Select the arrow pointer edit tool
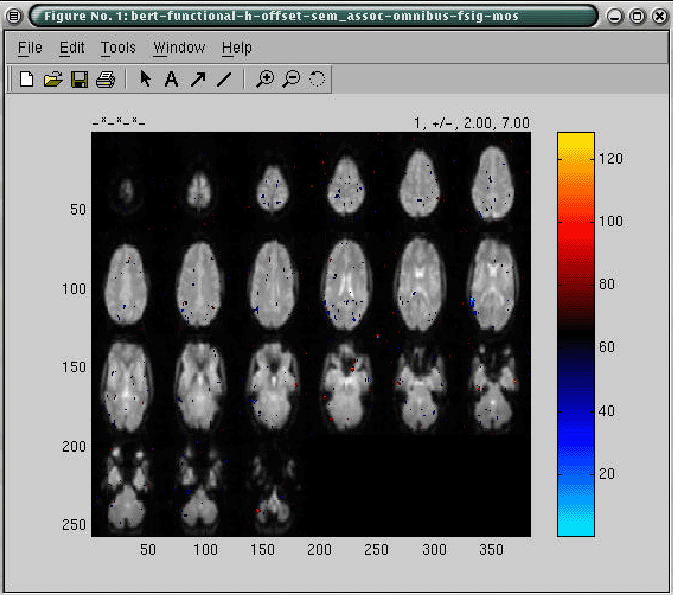The width and height of the screenshot is (673, 595). click(145, 80)
